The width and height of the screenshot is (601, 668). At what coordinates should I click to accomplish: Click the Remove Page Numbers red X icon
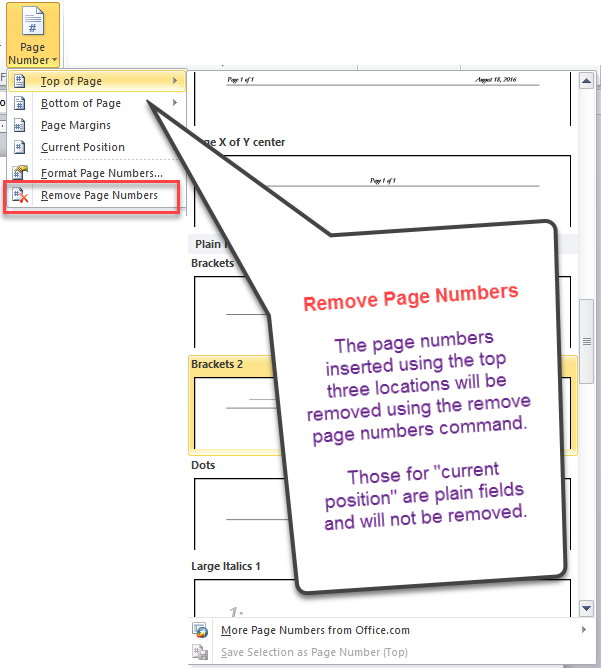click(x=20, y=195)
